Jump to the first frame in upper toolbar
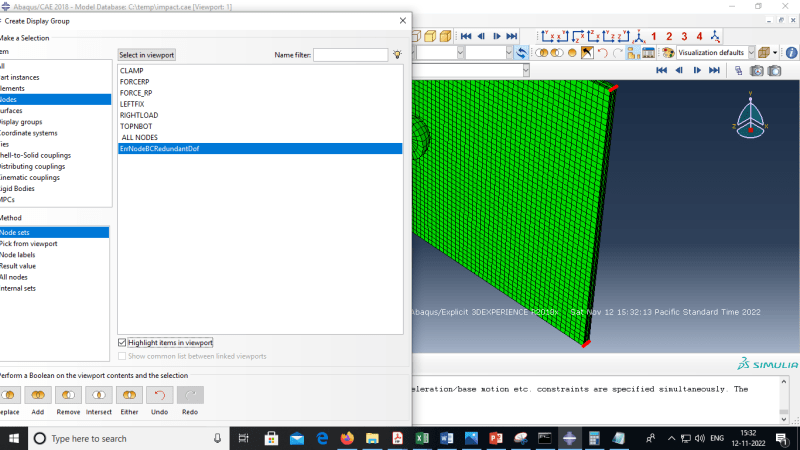The width and height of the screenshot is (800, 450). point(466,36)
